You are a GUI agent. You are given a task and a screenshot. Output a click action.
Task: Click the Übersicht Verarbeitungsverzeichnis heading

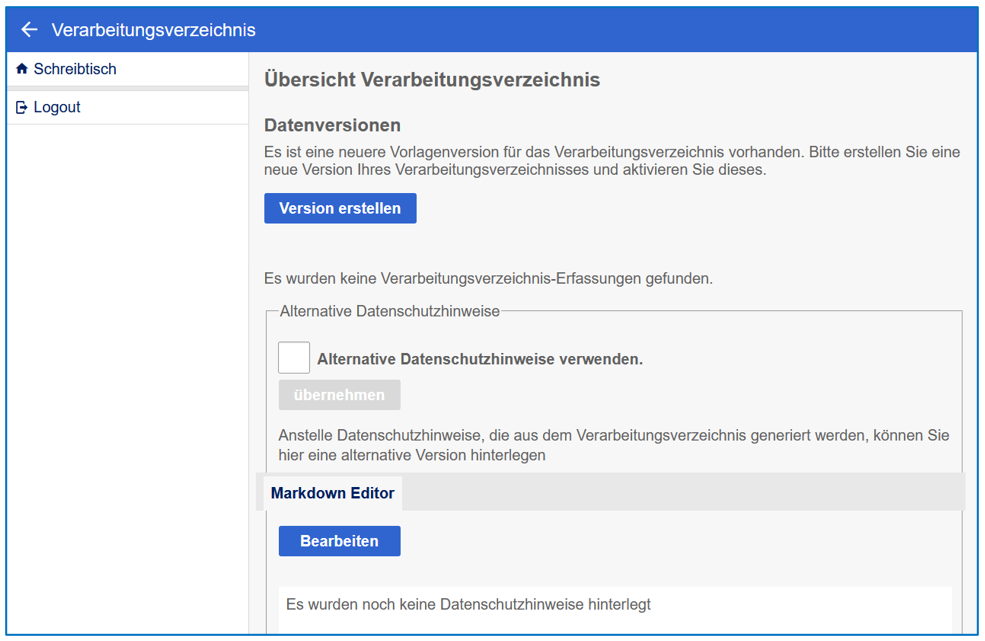click(432, 80)
